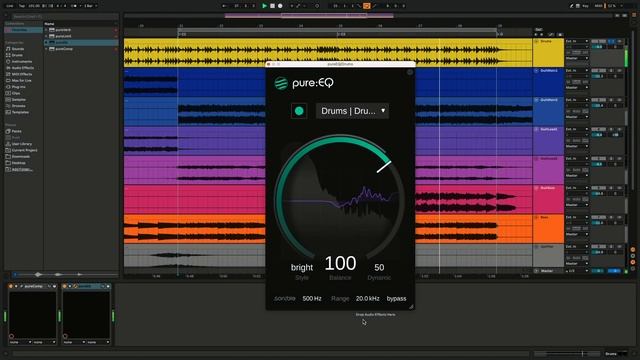Click the Plug-ins category icon
This screenshot has height=360, width=640.
coord(8,87)
